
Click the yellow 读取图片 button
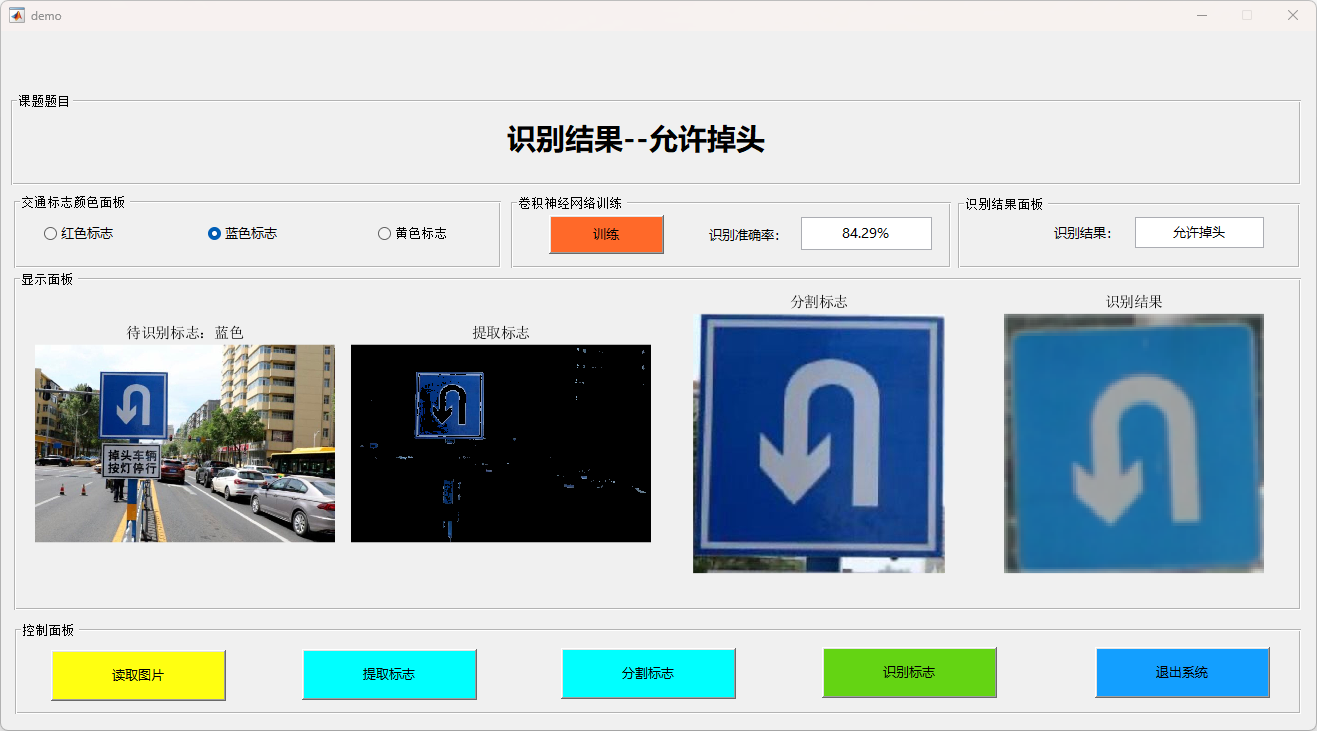[x=138, y=675]
